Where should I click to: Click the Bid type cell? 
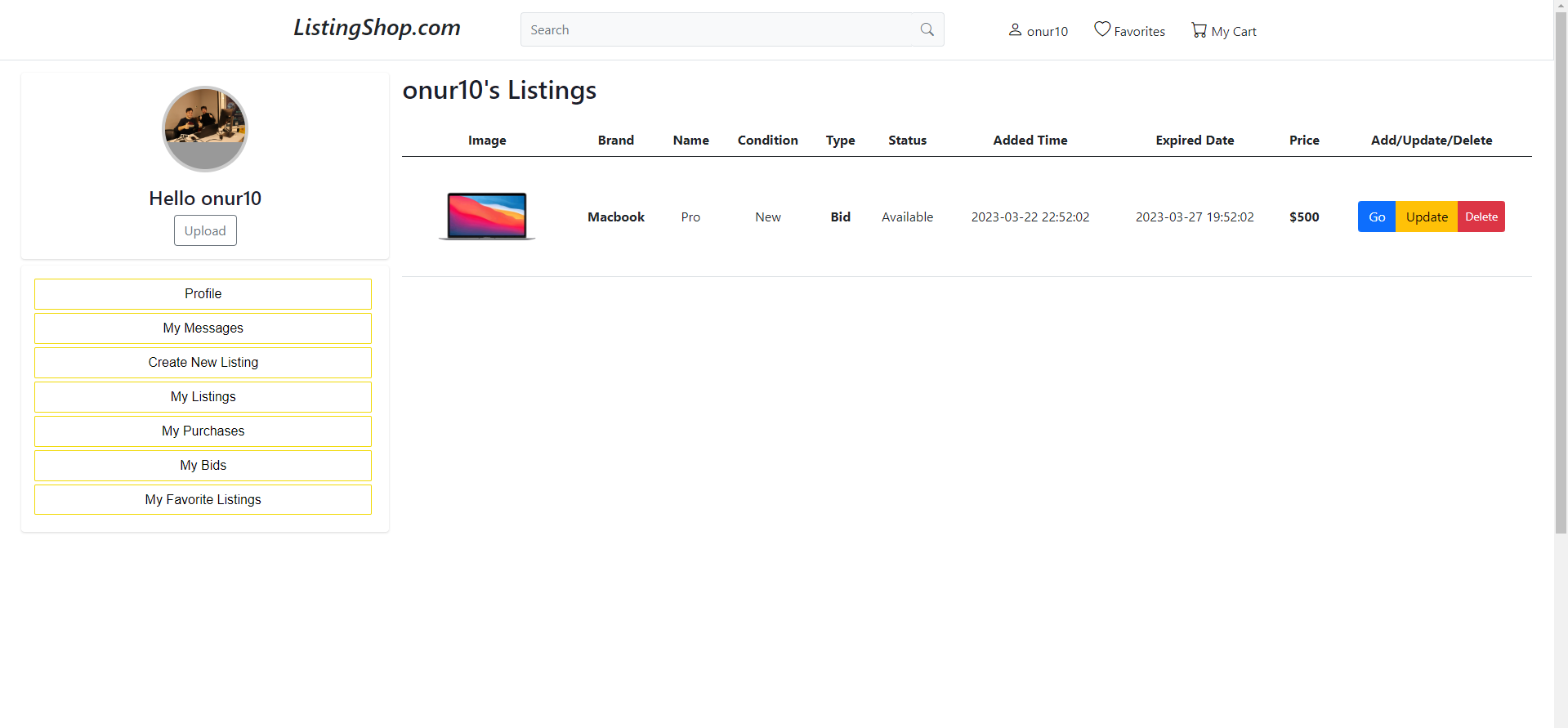[841, 217]
